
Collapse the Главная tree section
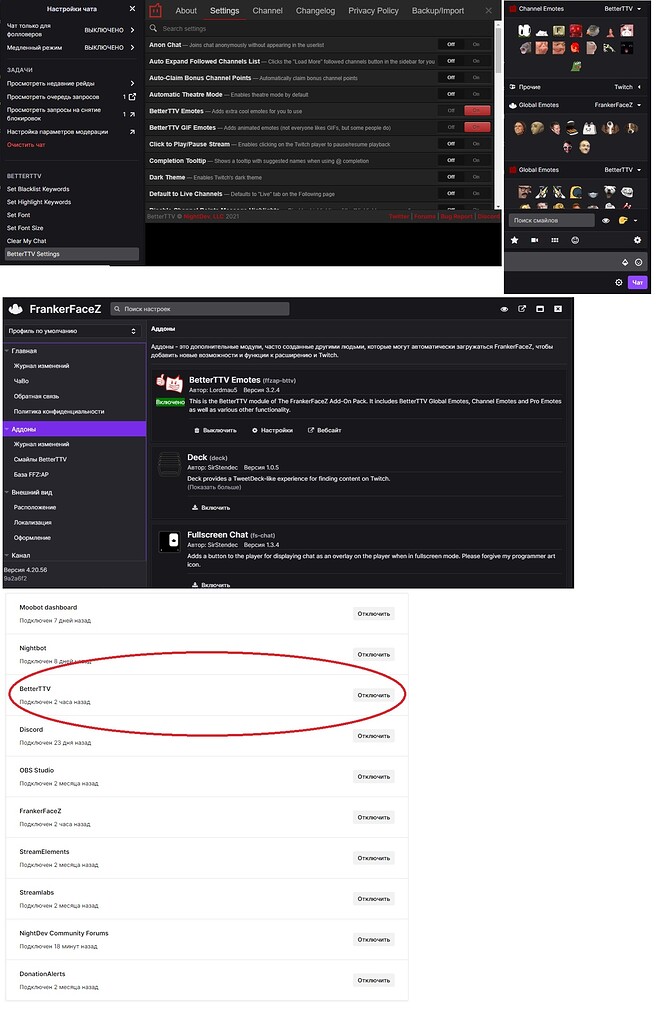[7, 351]
